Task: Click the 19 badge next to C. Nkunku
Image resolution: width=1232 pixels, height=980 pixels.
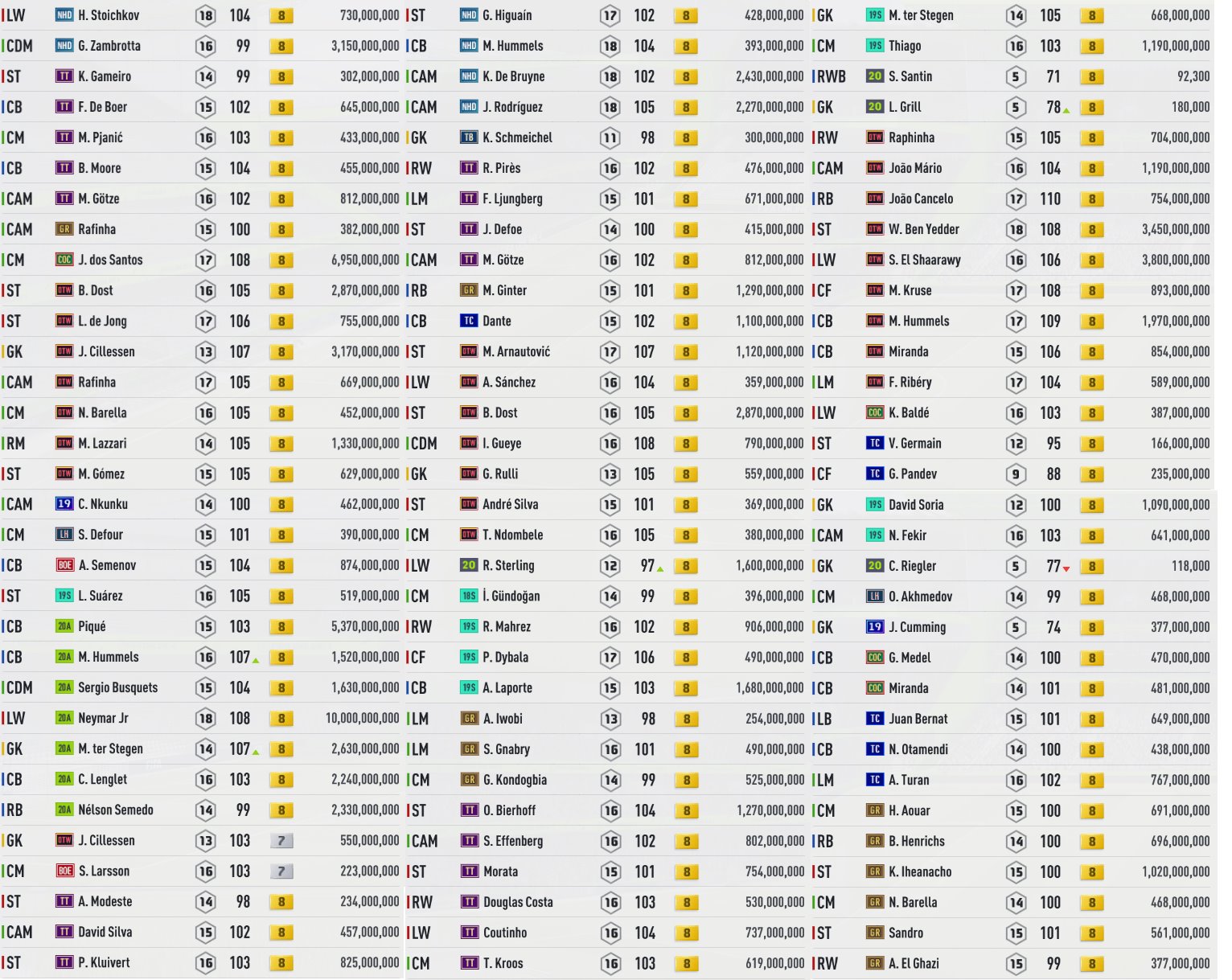Action: pyautogui.click(x=64, y=504)
